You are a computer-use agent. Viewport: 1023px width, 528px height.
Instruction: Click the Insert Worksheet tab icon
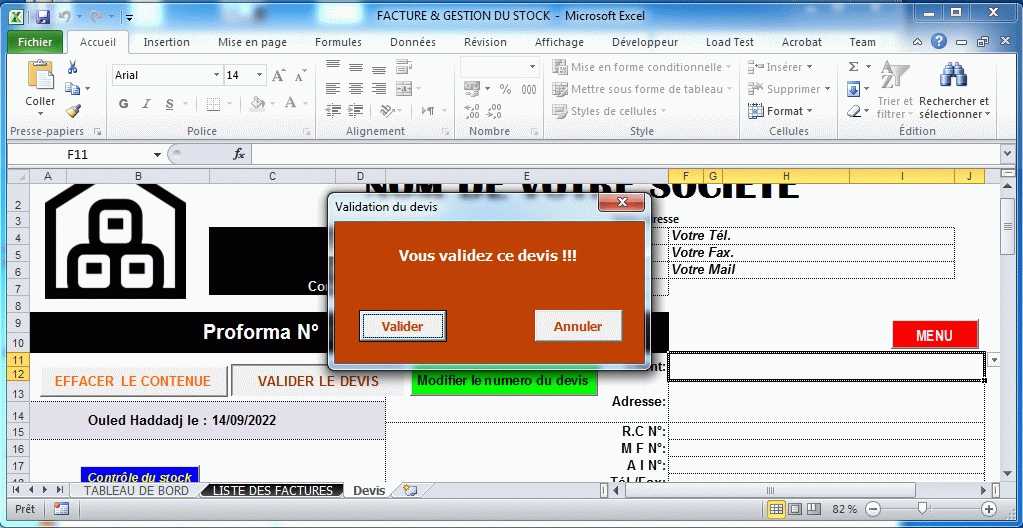point(410,490)
